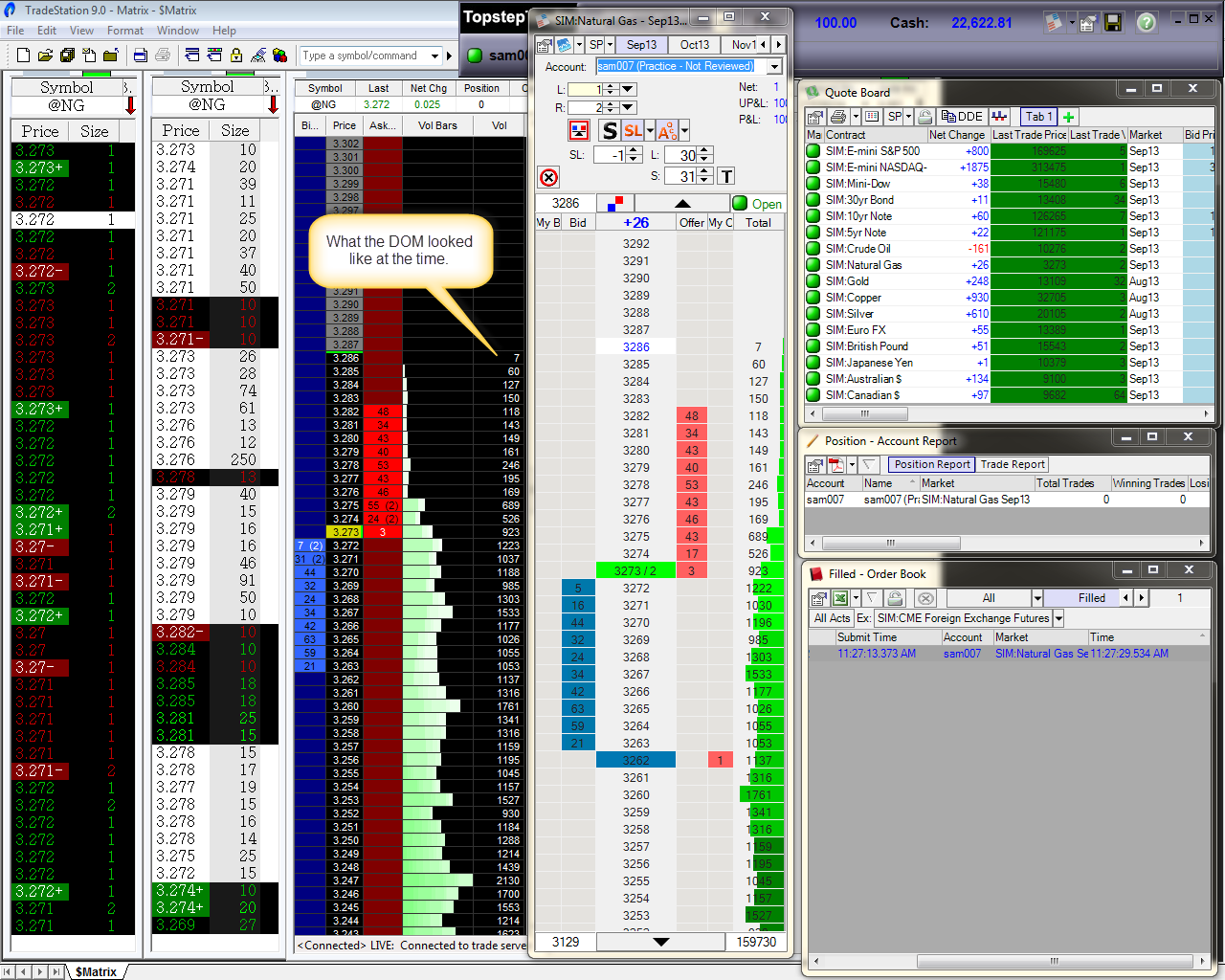The width and height of the screenshot is (1225, 980).
Task: Click the green plus add-tab icon
Action: coord(1069,117)
